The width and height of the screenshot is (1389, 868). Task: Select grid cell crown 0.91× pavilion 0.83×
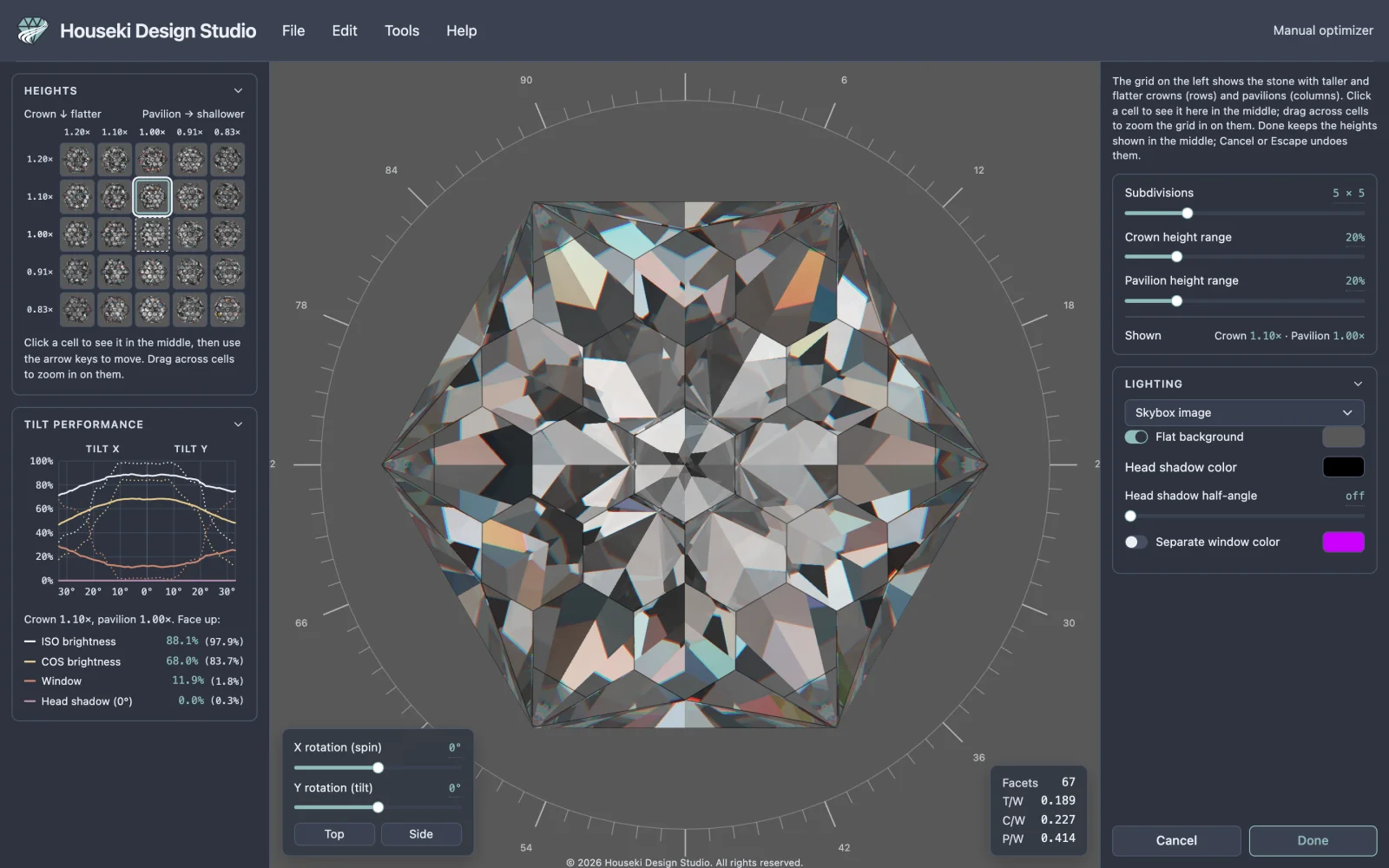tap(227, 272)
